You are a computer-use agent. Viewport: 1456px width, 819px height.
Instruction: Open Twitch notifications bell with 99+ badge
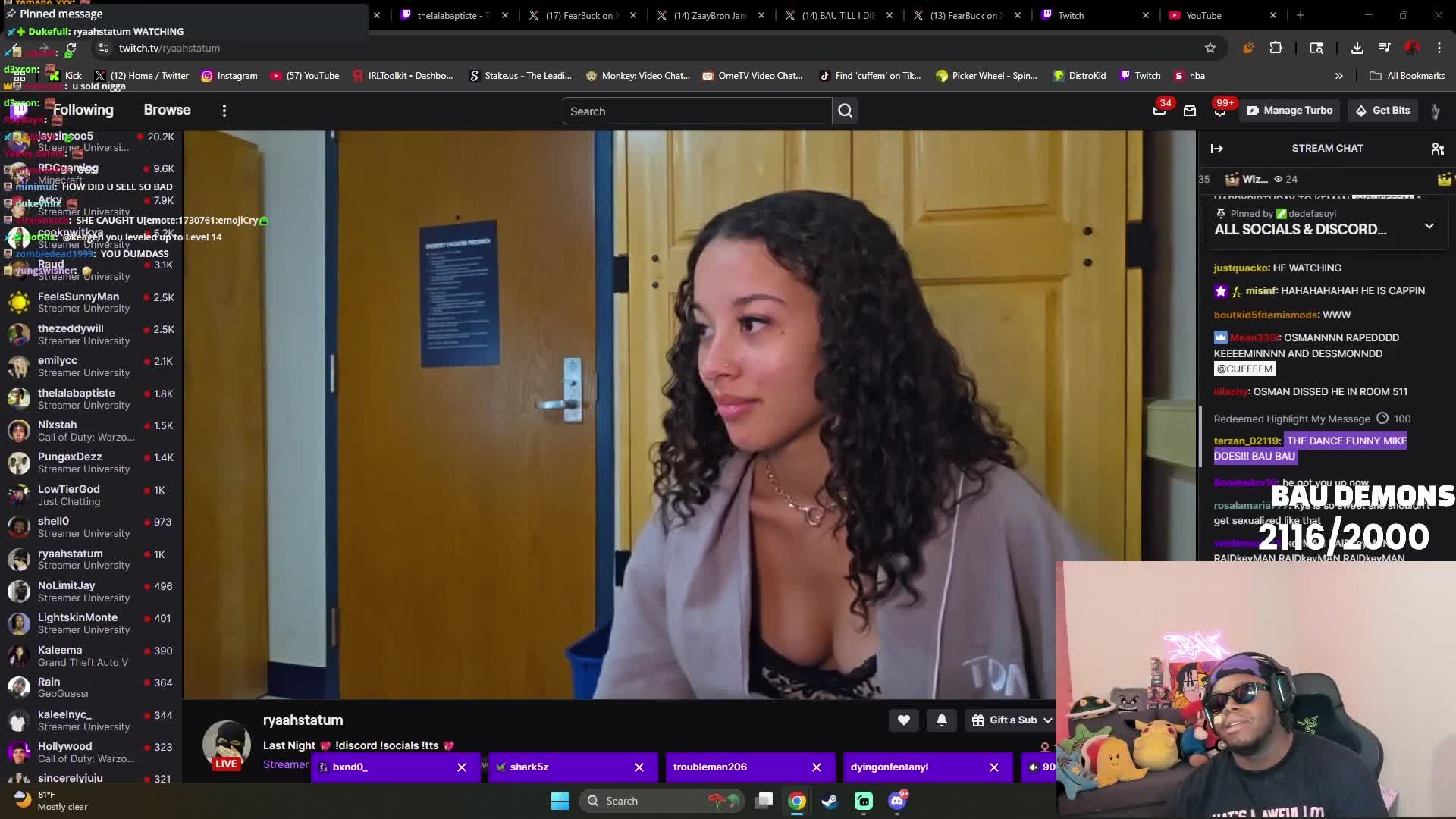point(1220,111)
